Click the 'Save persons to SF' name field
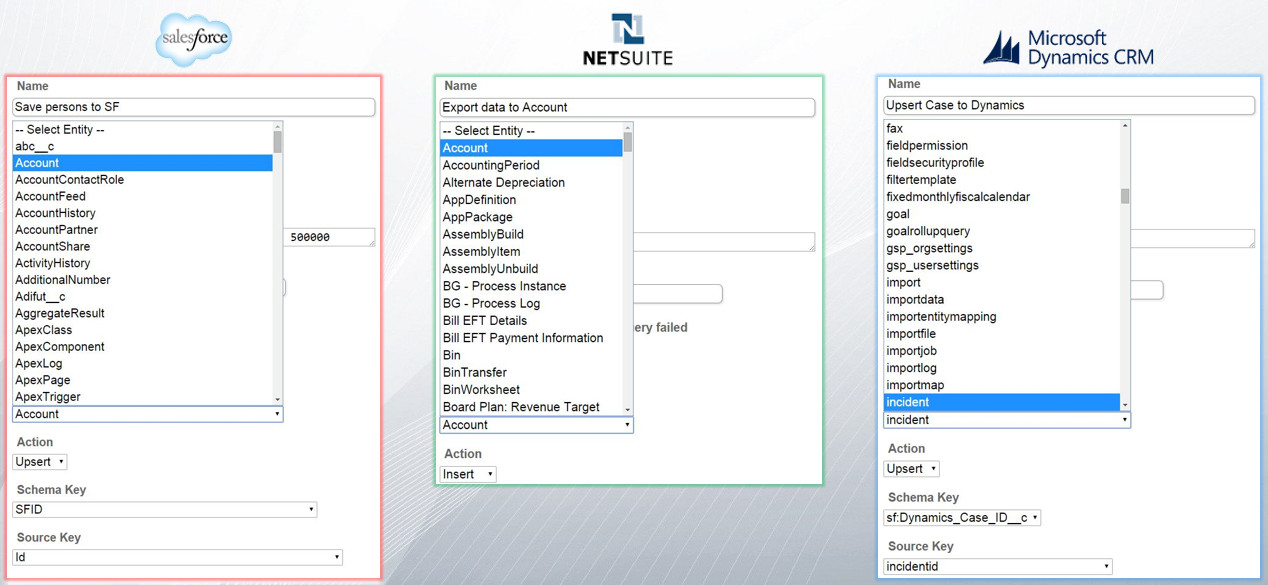The width and height of the screenshot is (1268, 585). (194, 107)
